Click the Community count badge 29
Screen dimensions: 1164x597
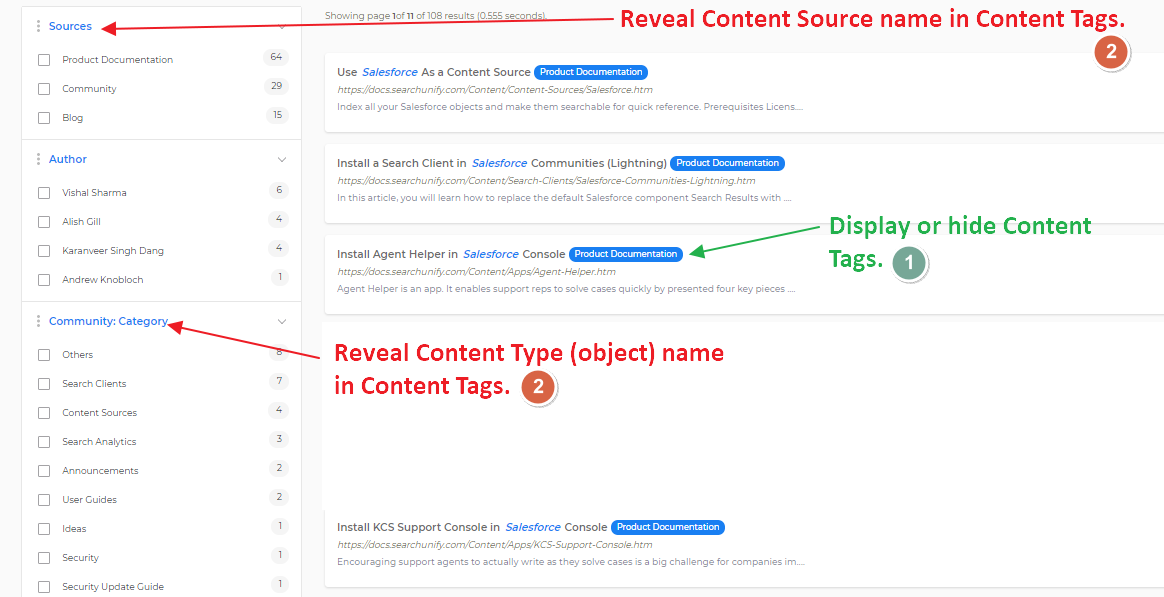coord(276,87)
